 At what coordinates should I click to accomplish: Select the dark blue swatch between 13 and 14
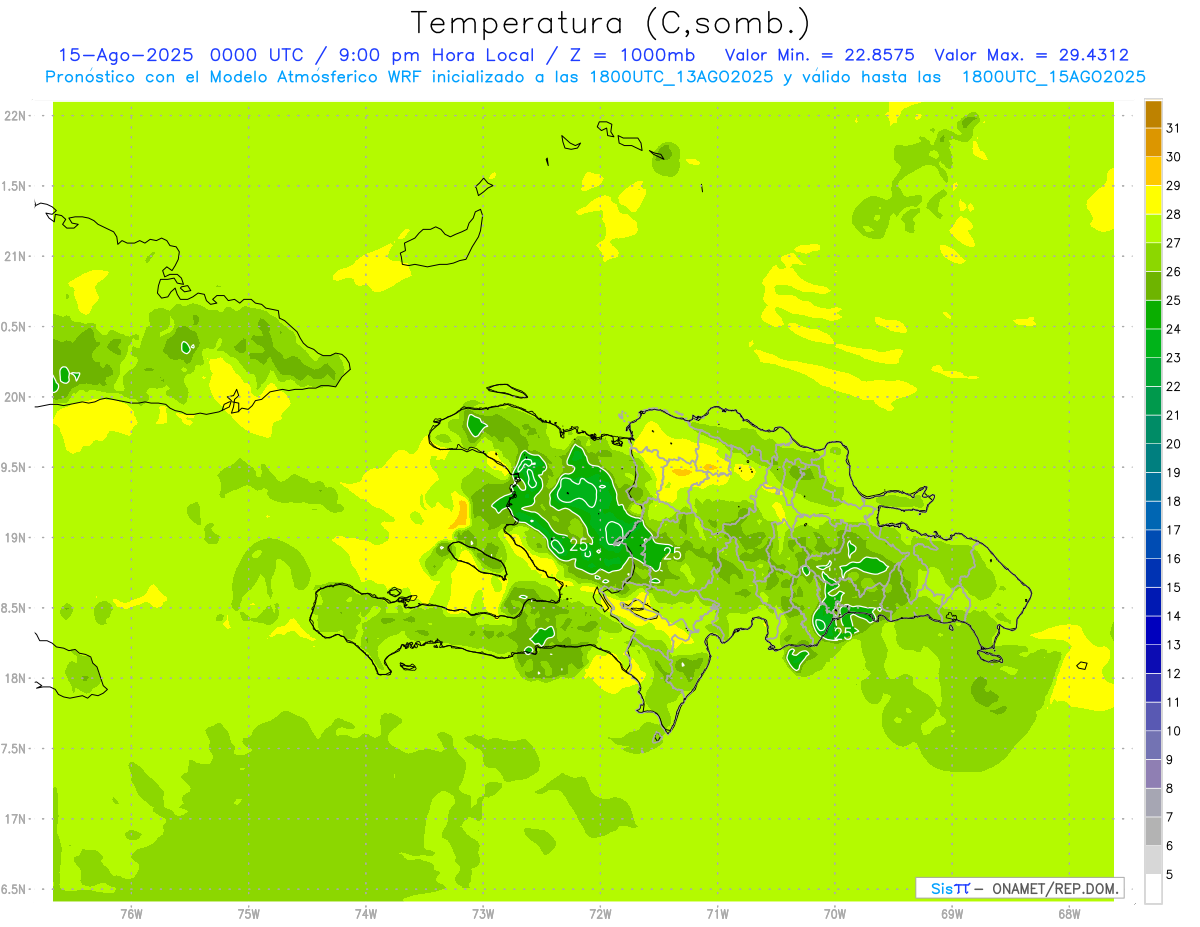coord(1153,630)
